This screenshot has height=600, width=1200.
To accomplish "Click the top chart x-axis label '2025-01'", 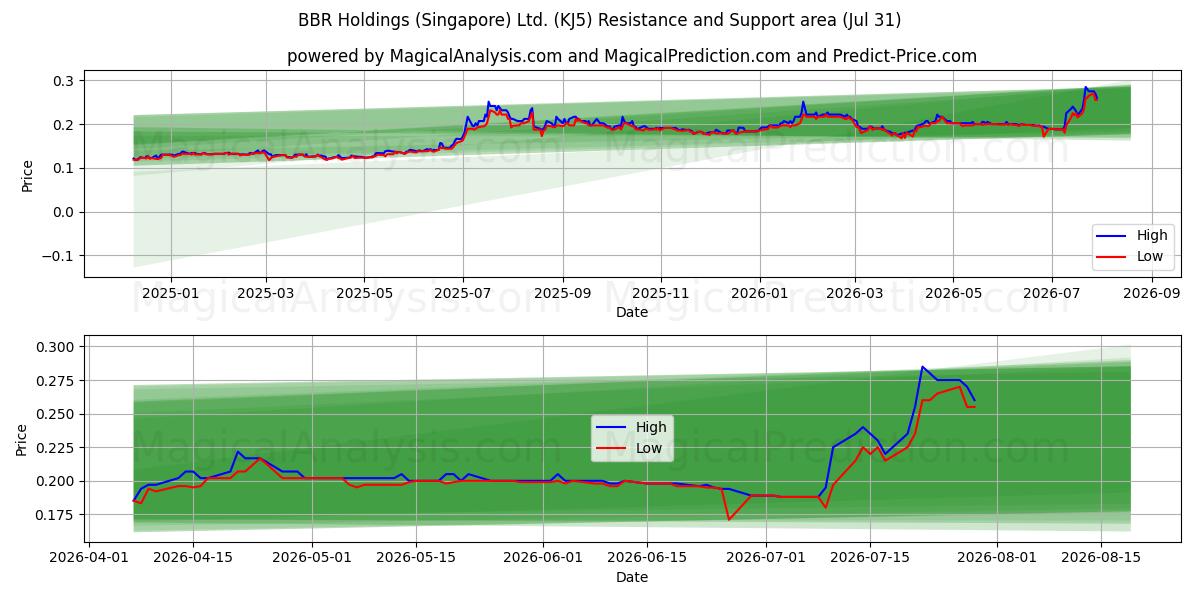I will [171, 293].
